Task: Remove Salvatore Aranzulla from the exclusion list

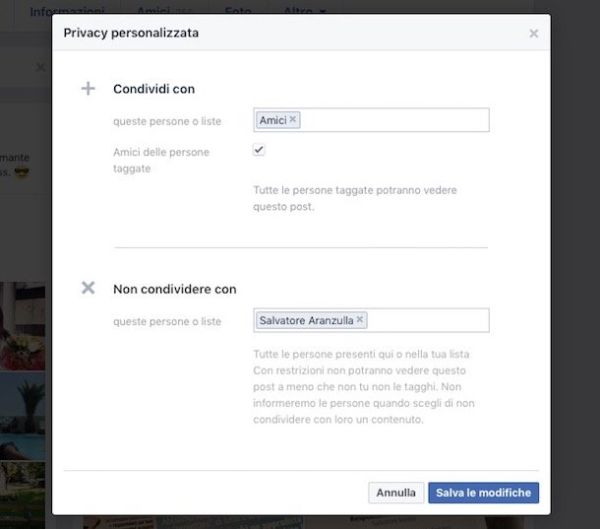Action: (x=360, y=320)
